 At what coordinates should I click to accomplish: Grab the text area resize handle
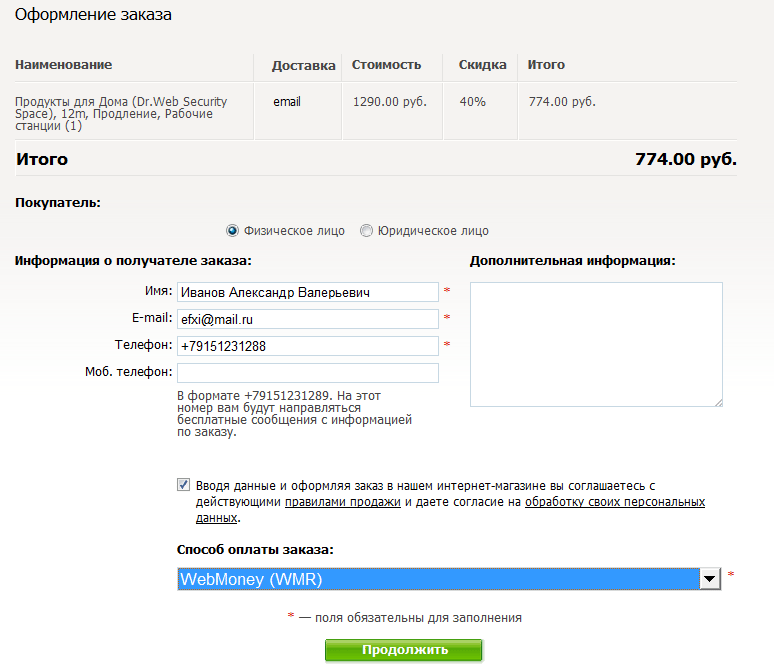coord(718,402)
